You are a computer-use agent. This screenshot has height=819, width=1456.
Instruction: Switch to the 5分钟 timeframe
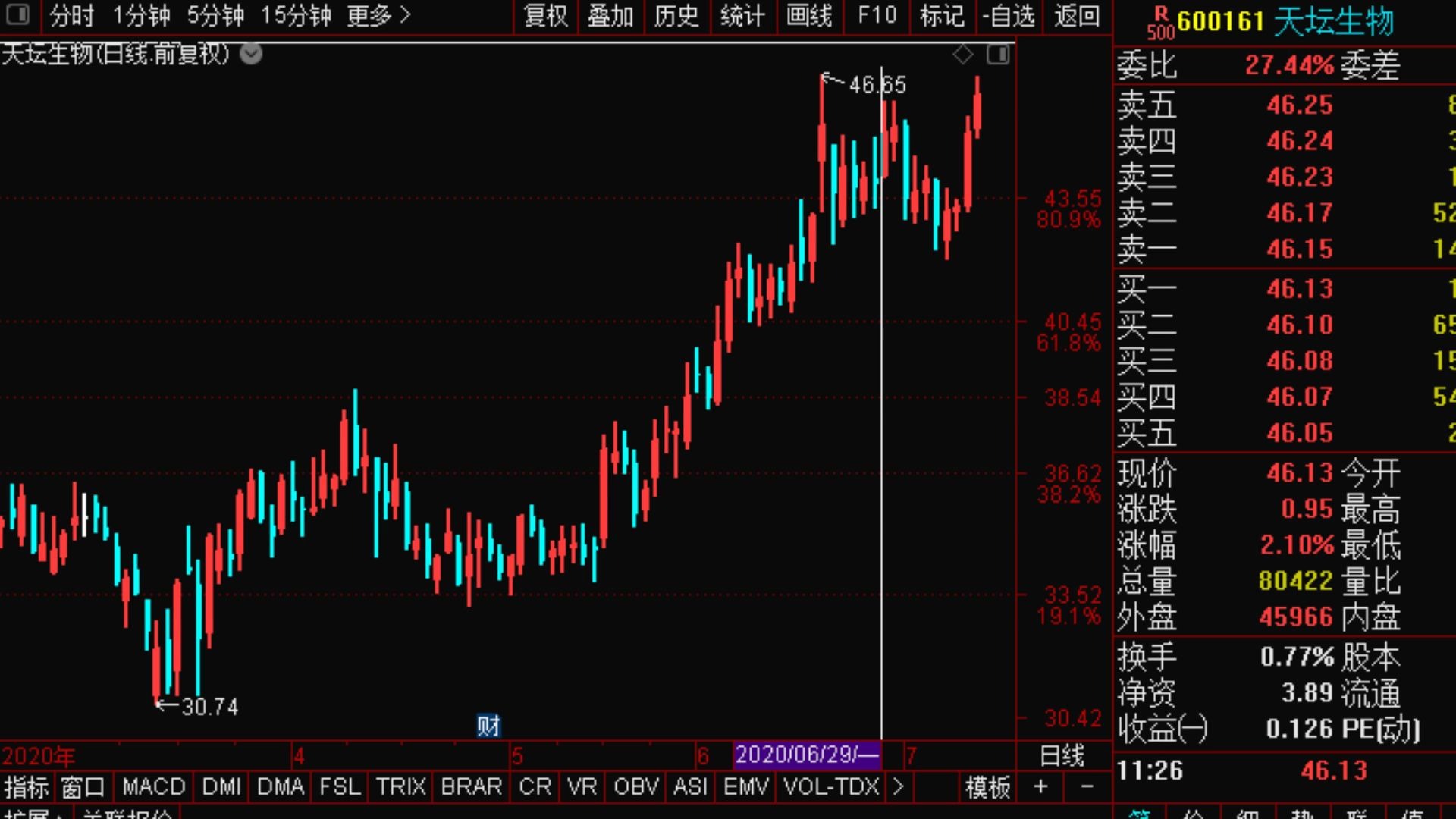pos(215,15)
